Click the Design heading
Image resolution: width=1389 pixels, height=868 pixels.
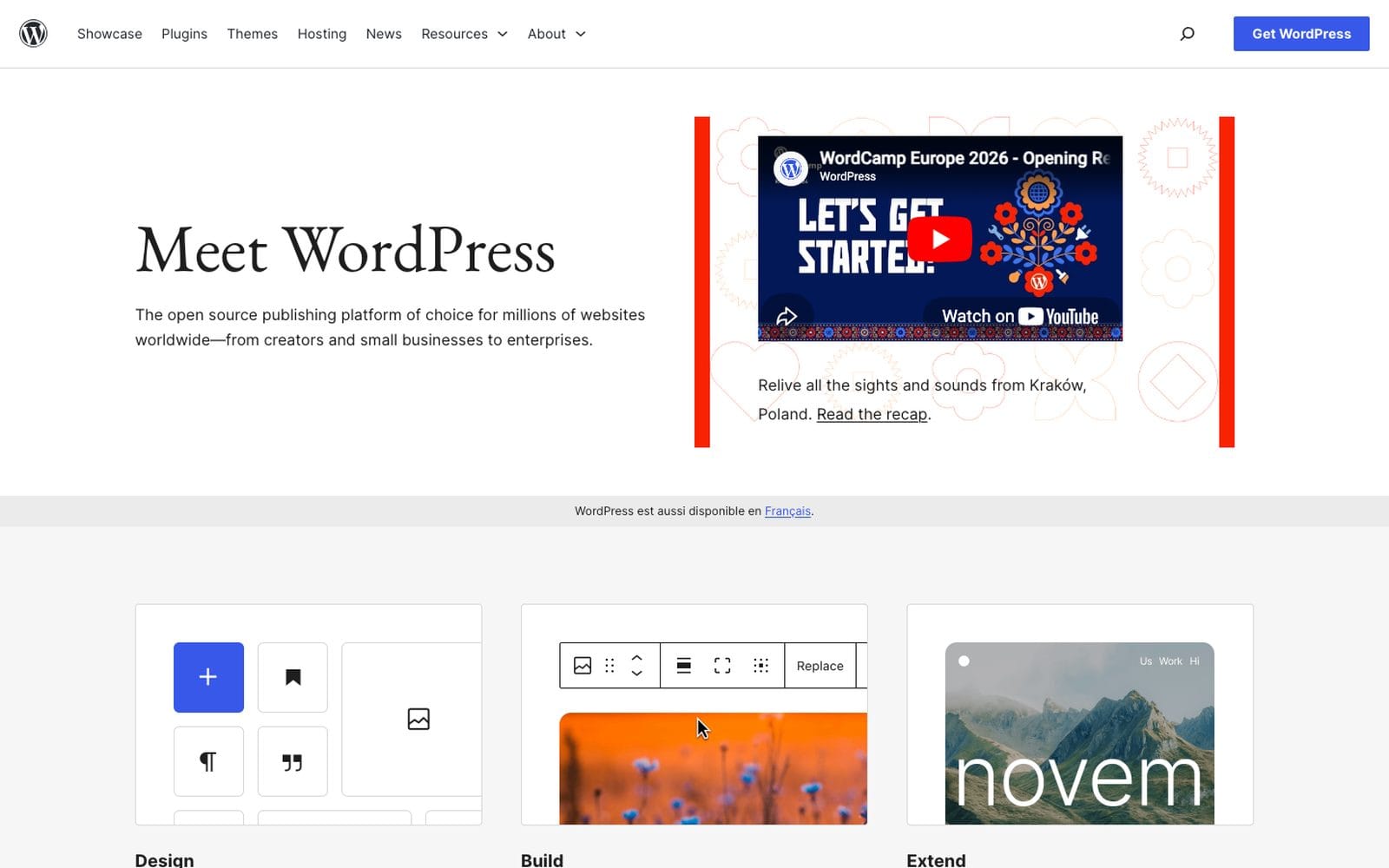click(x=164, y=859)
